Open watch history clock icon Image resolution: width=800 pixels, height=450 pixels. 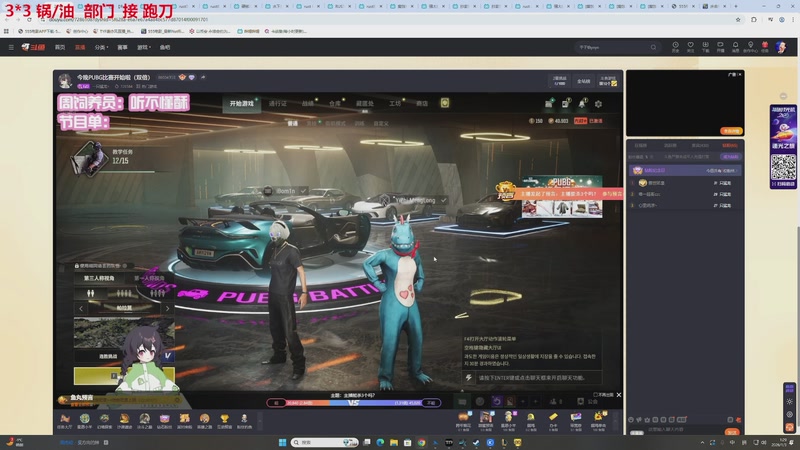(x=676, y=47)
